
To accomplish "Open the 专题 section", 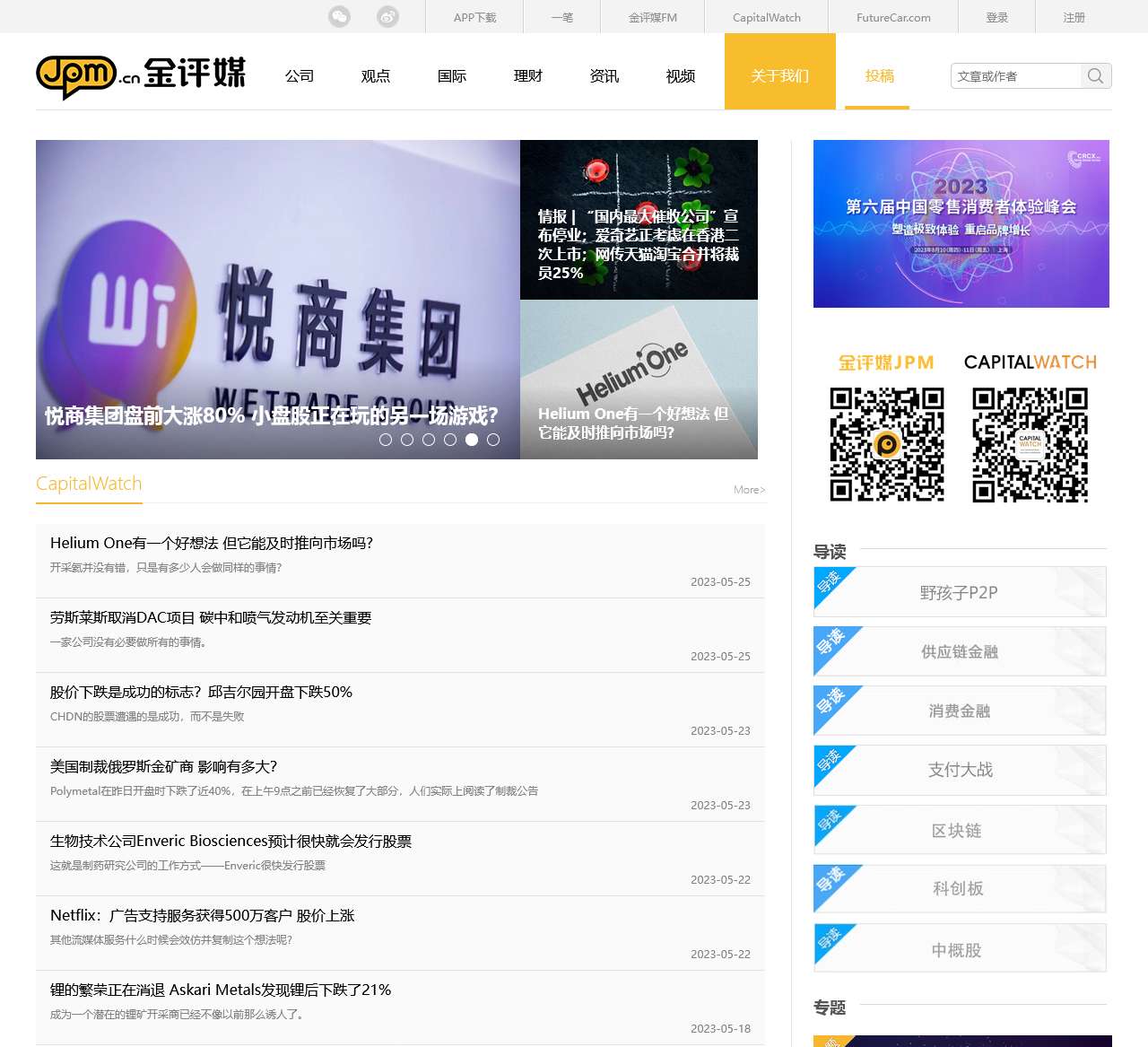I will point(831,1008).
